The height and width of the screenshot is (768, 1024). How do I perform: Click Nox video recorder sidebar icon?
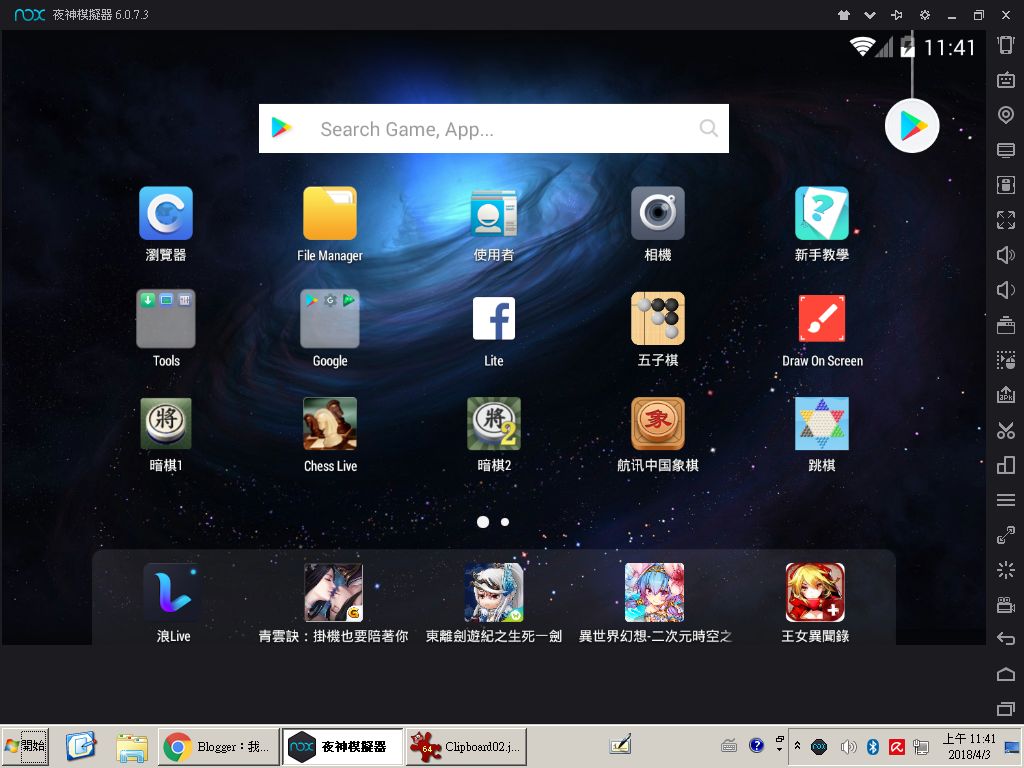click(1006, 605)
